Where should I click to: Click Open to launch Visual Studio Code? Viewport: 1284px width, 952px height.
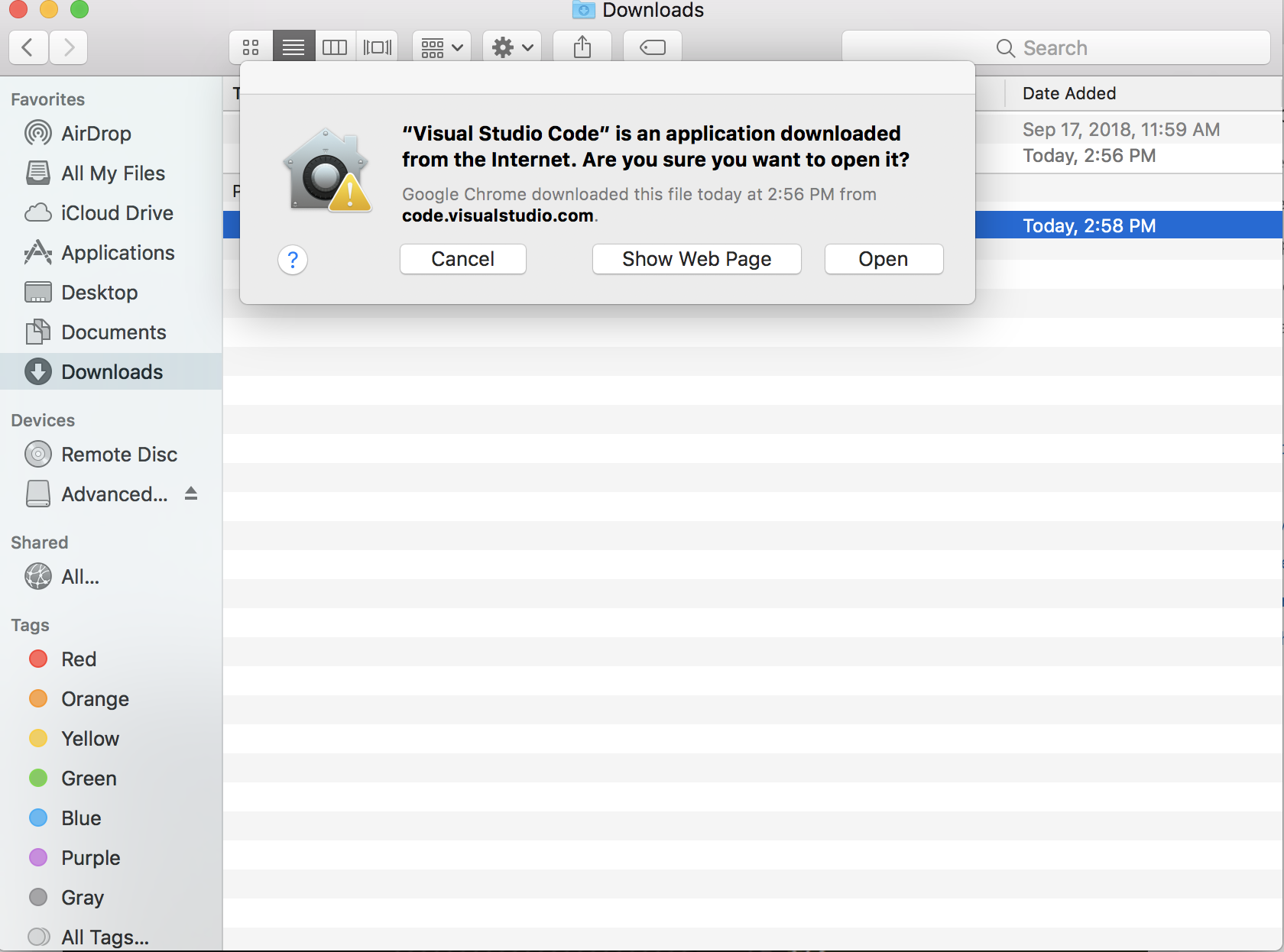(884, 259)
